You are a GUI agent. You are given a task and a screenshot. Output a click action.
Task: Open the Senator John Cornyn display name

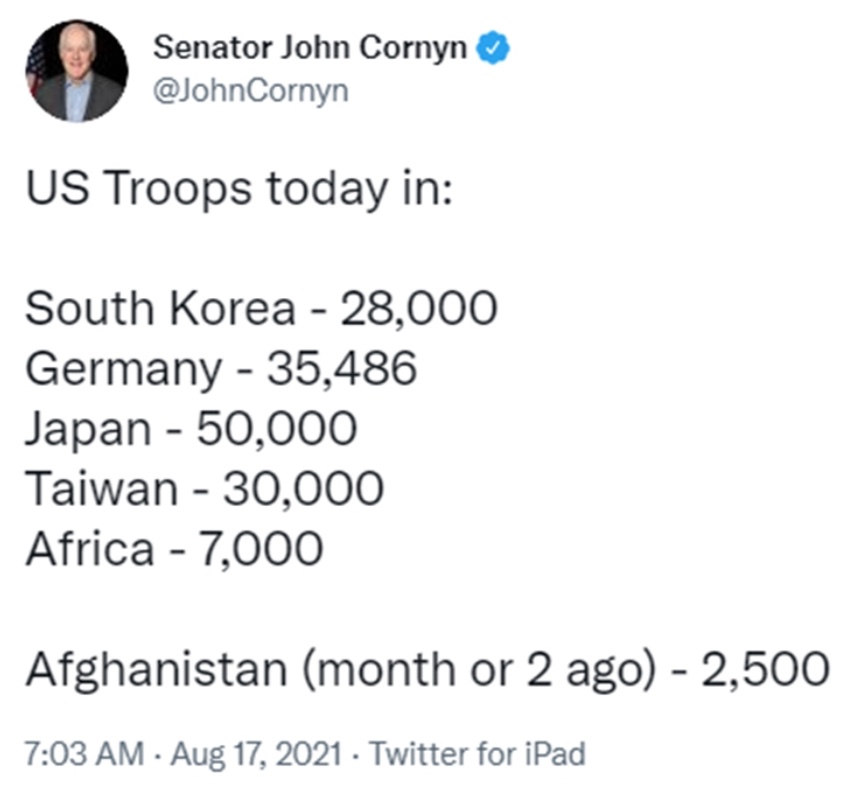tap(310, 48)
